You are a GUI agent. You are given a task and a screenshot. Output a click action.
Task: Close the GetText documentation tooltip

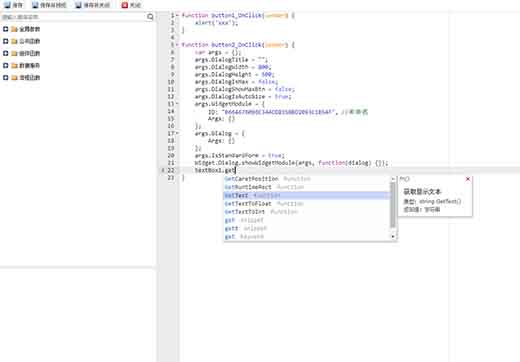click(468, 179)
